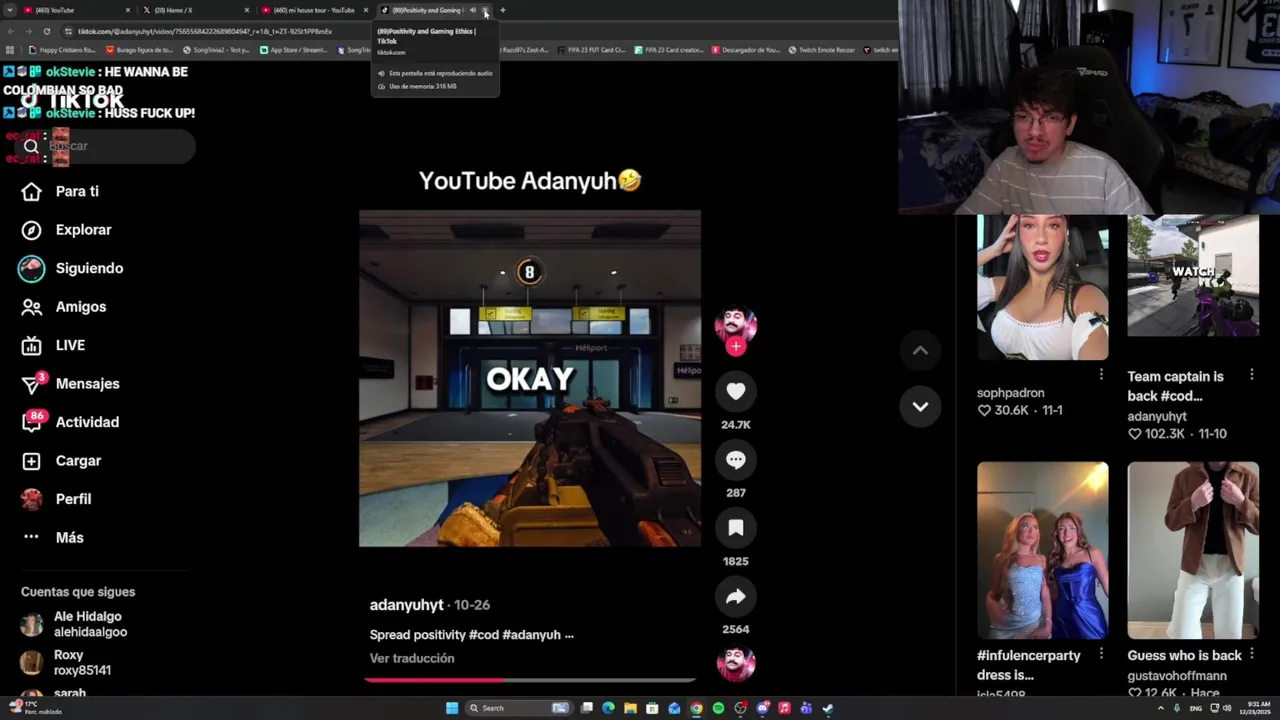This screenshot has width=1280, height=720.
Task: Open the Amigos section
Action: (x=64, y=307)
